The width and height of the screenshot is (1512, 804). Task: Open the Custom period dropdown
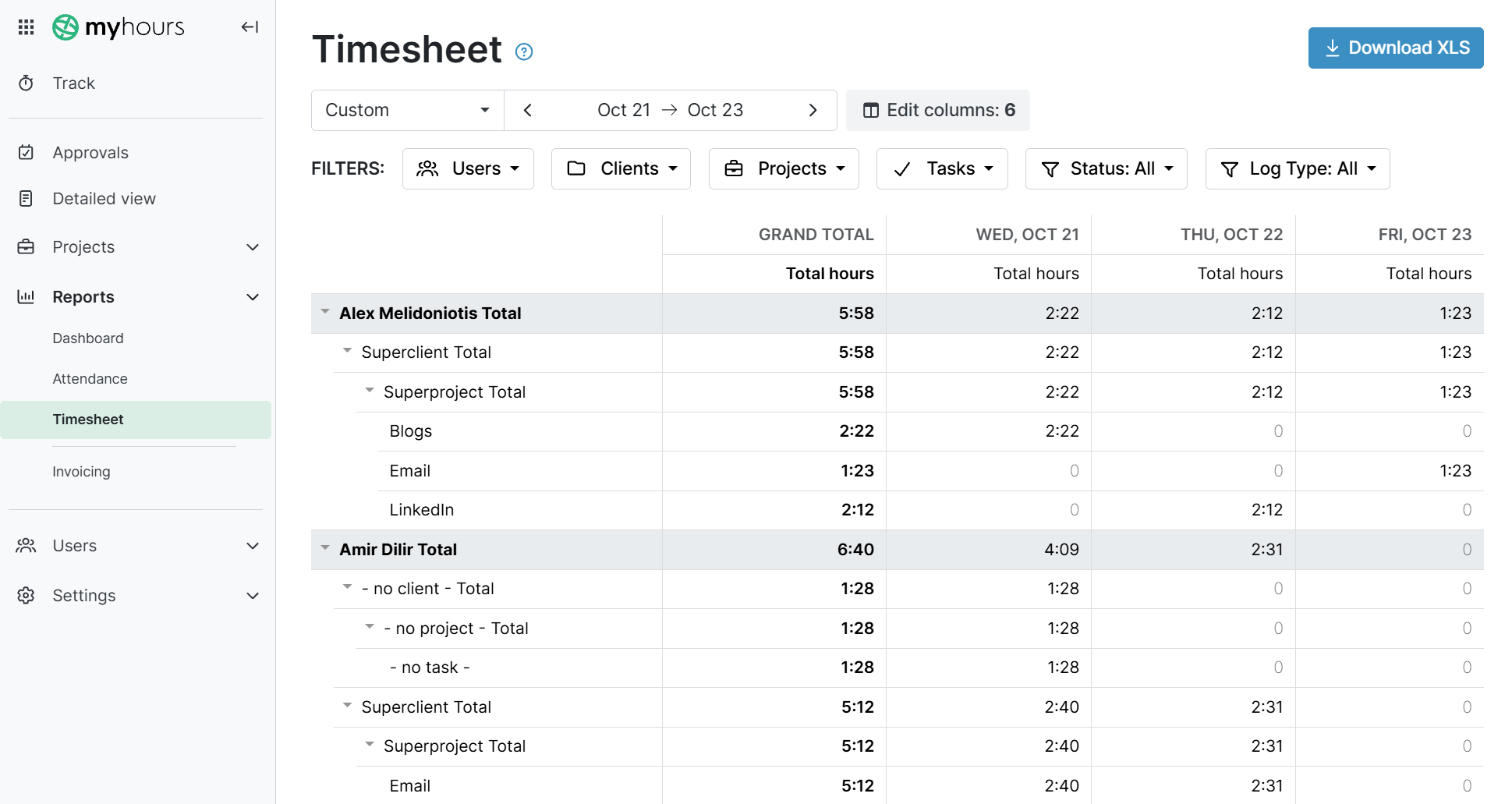click(x=408, y=110)
